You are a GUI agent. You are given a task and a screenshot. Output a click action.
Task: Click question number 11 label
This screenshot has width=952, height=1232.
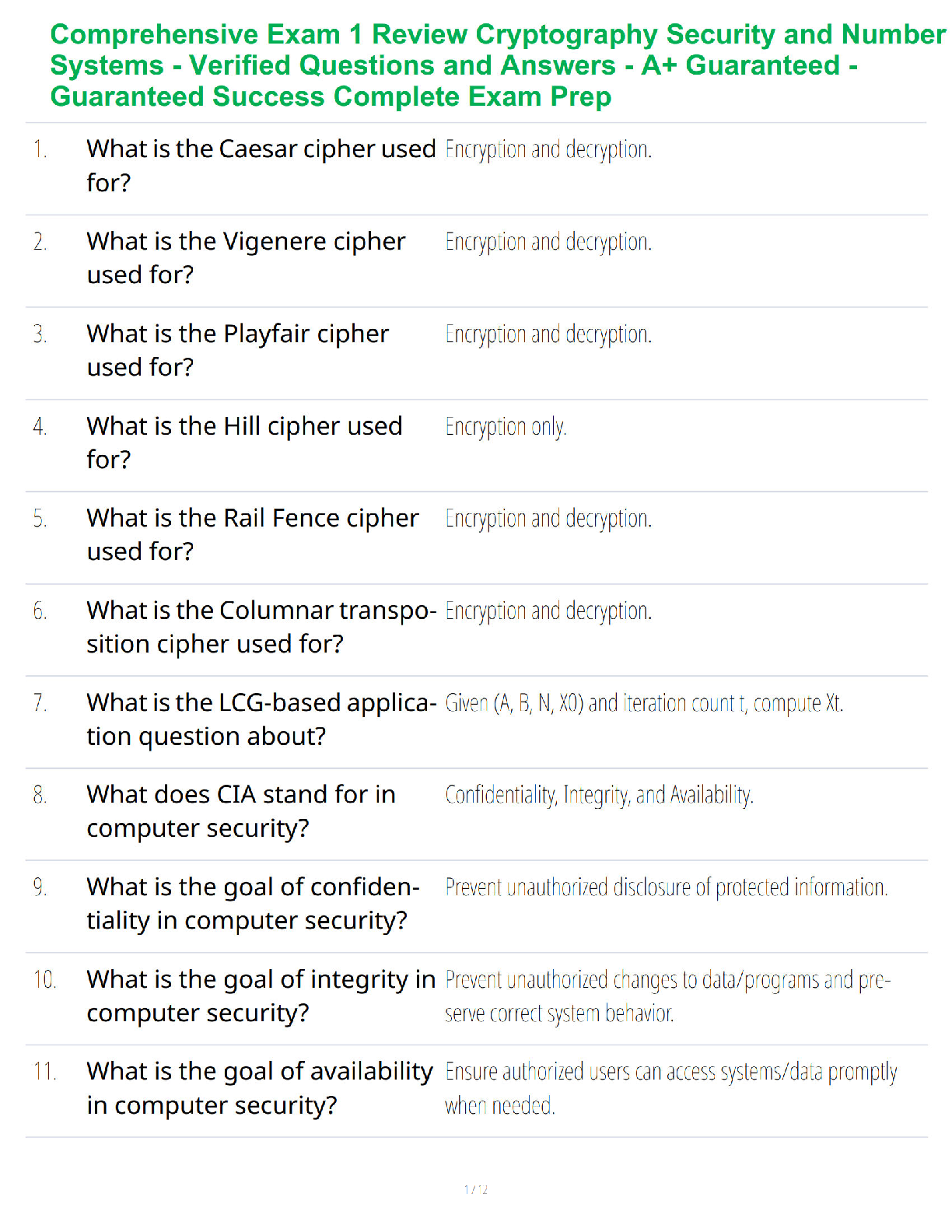click(x=45, y=1072)
